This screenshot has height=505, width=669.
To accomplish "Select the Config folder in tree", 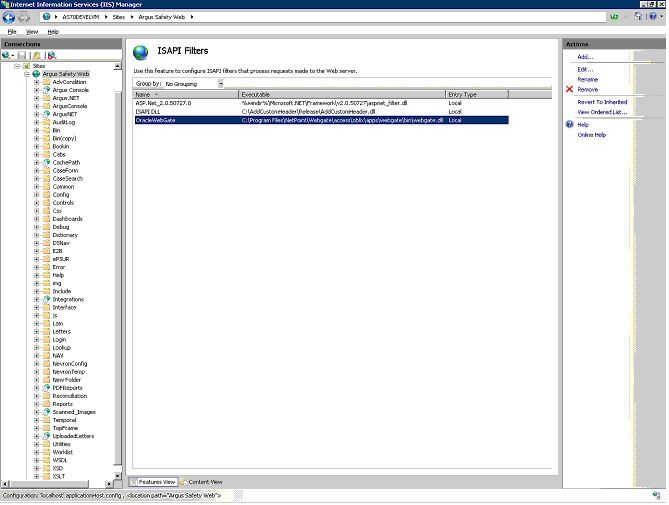I will (x=61, y=194).
